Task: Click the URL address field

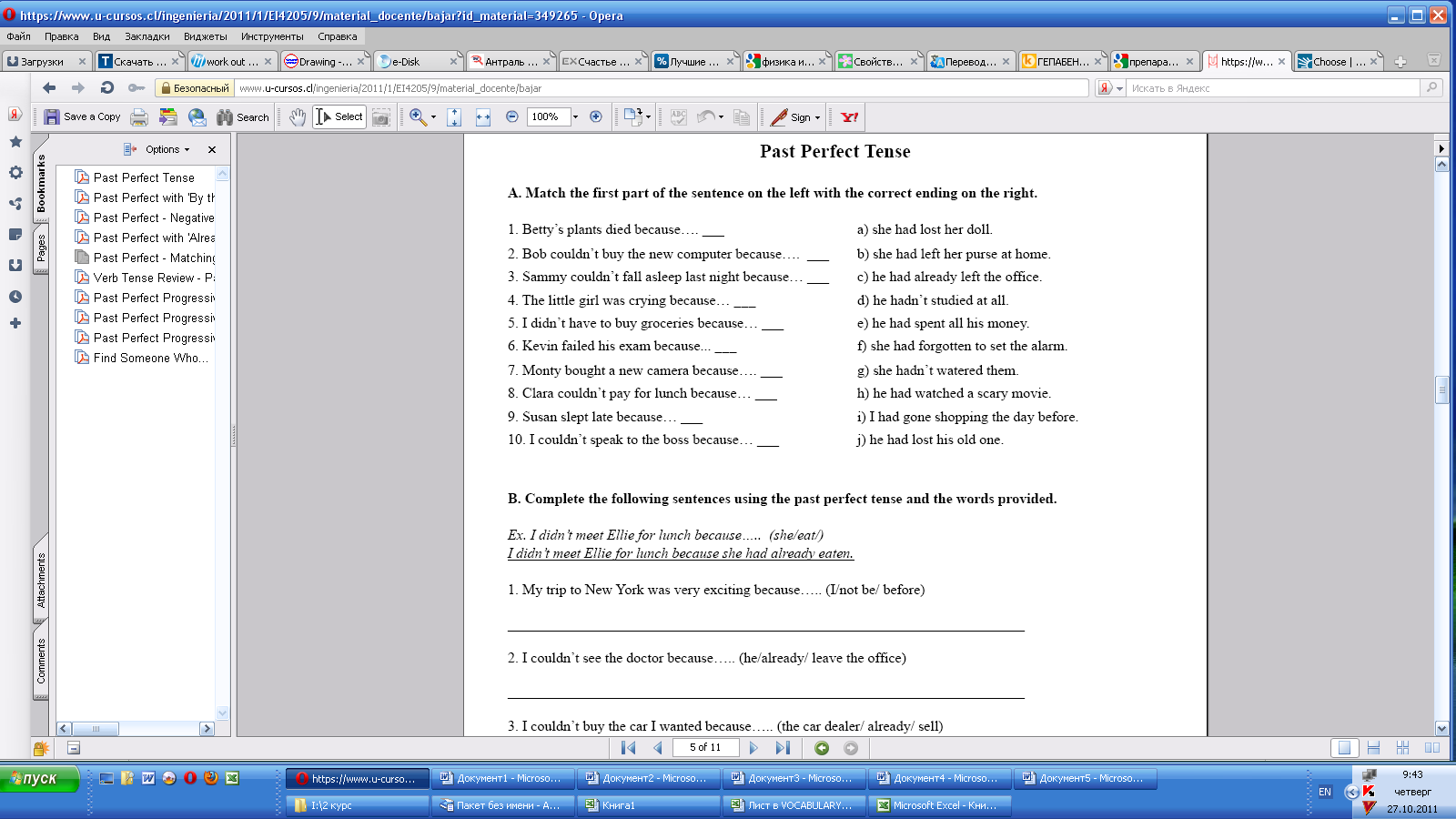Action: (661, 88)
